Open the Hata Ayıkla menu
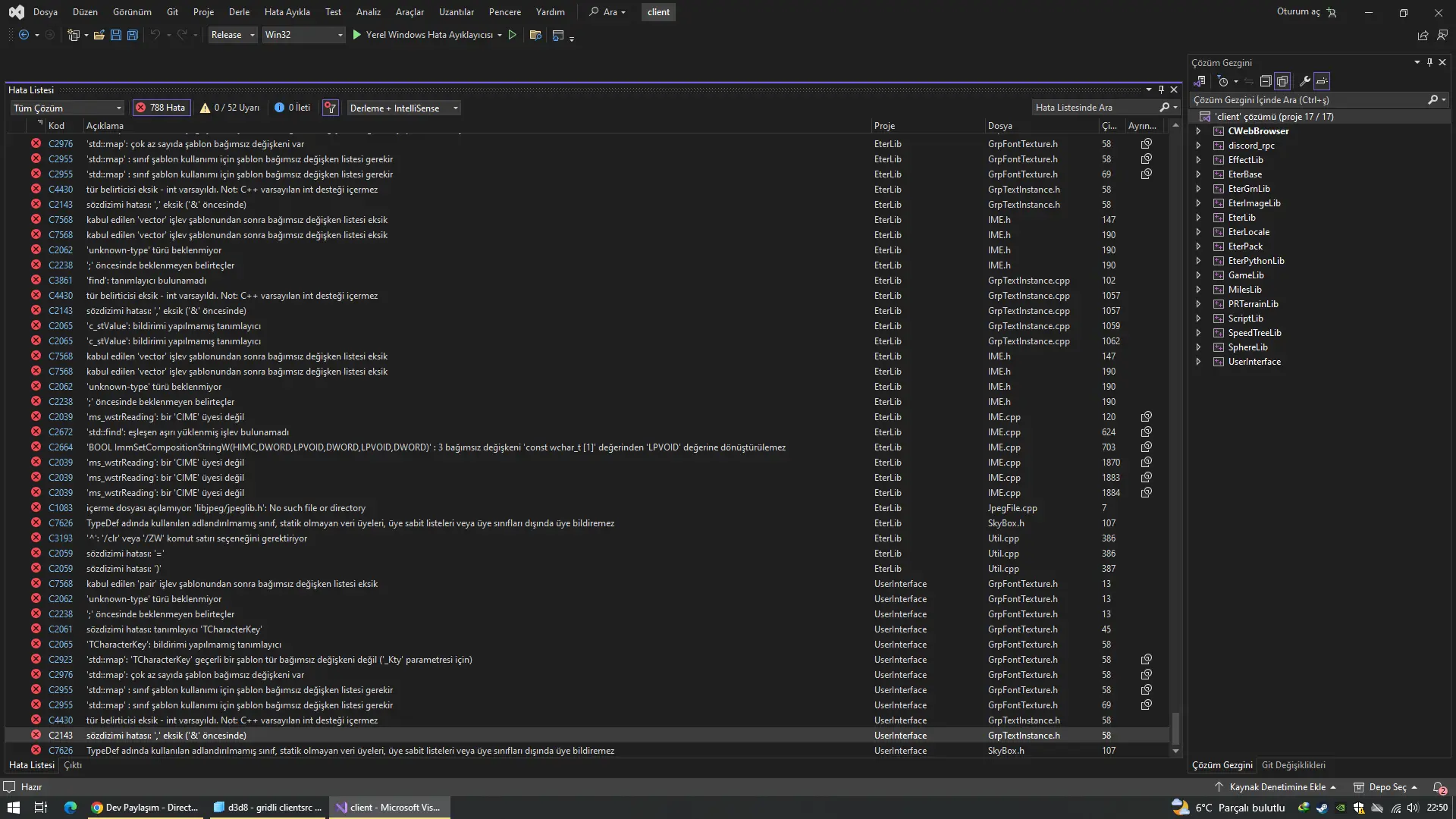 click(x=287, y=12)
